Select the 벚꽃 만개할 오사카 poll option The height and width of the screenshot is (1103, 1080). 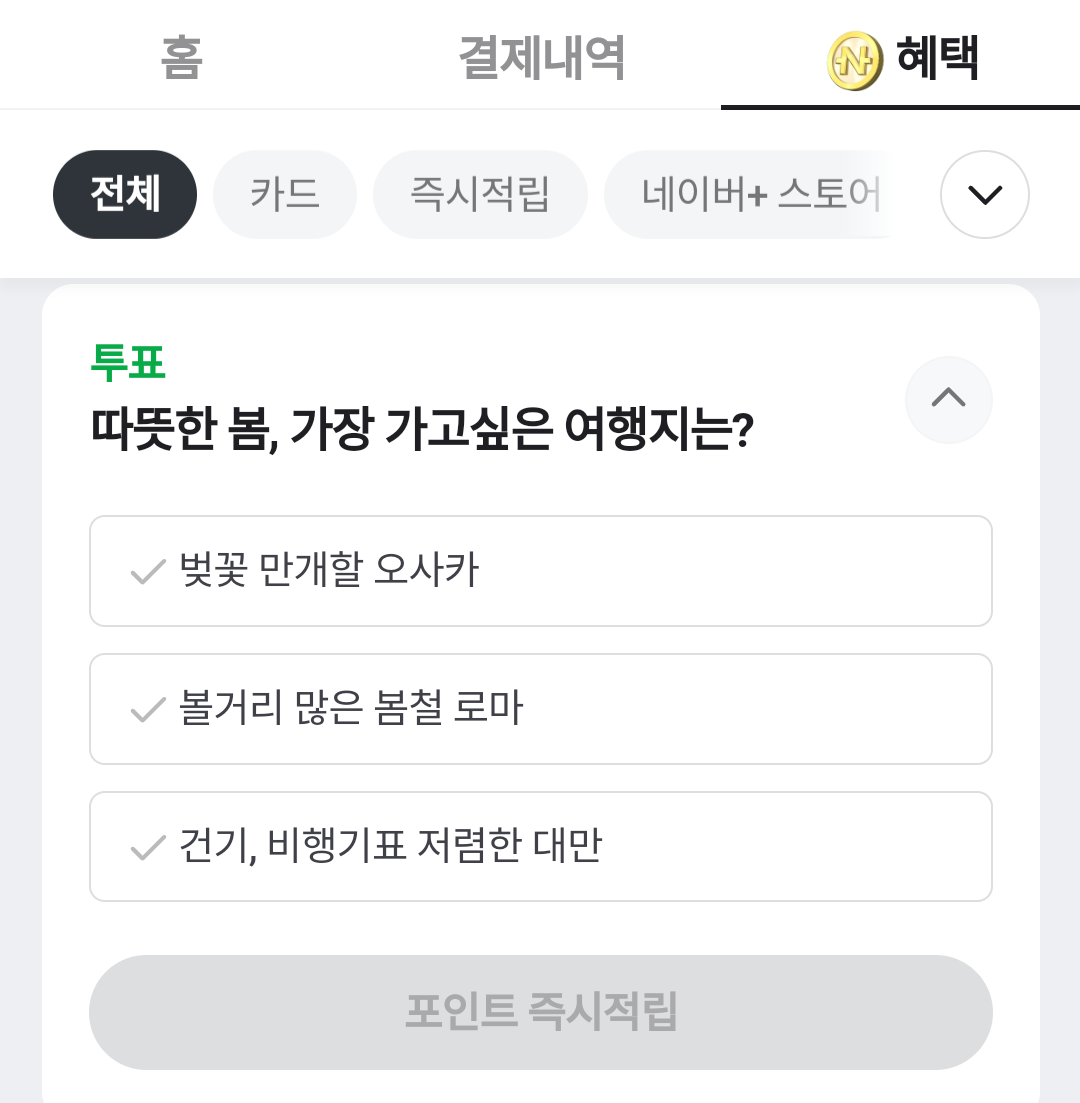point(540,571)
